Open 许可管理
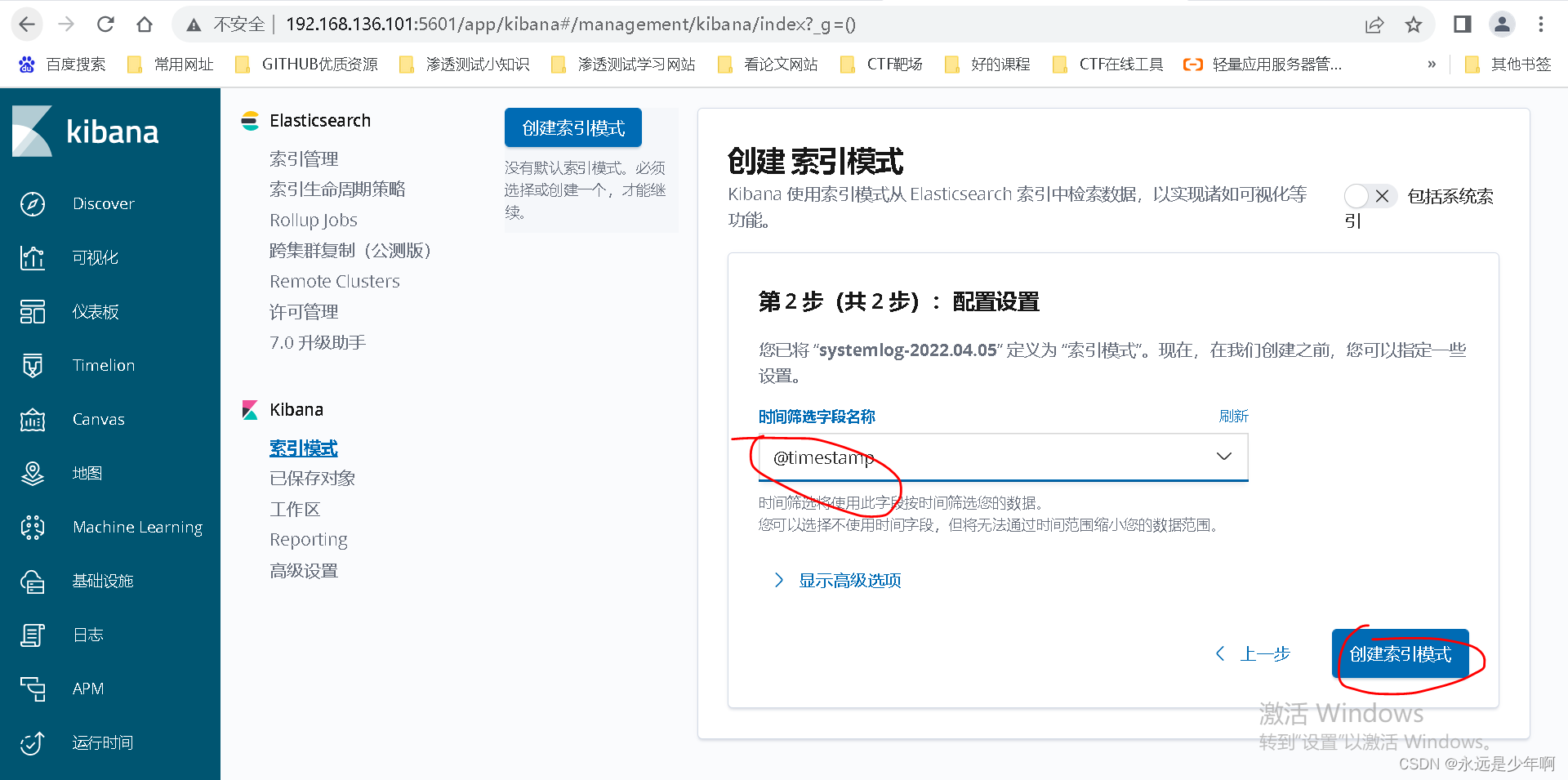 [304, 311]
